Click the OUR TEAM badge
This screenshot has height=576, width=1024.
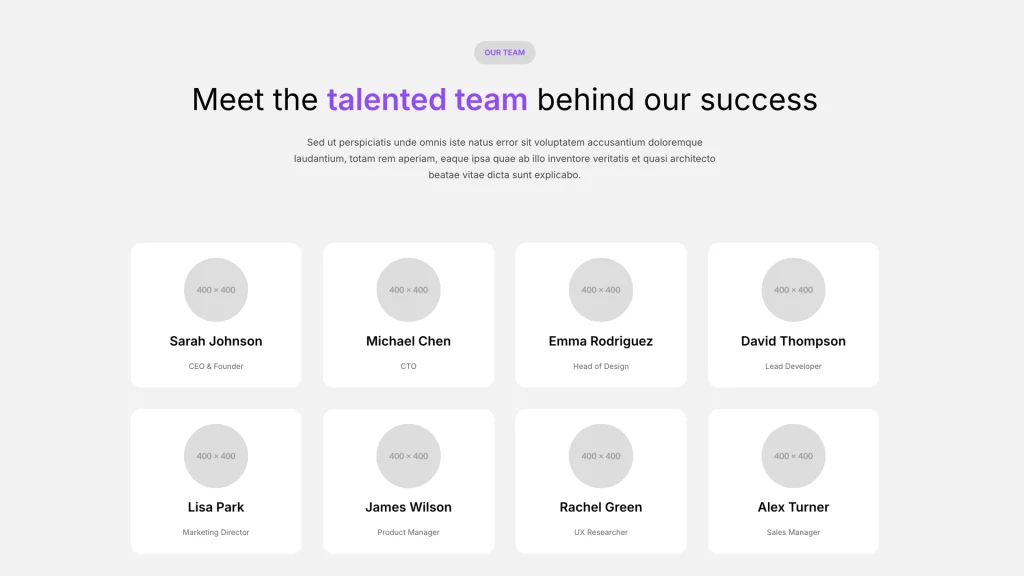pos(505,53)
